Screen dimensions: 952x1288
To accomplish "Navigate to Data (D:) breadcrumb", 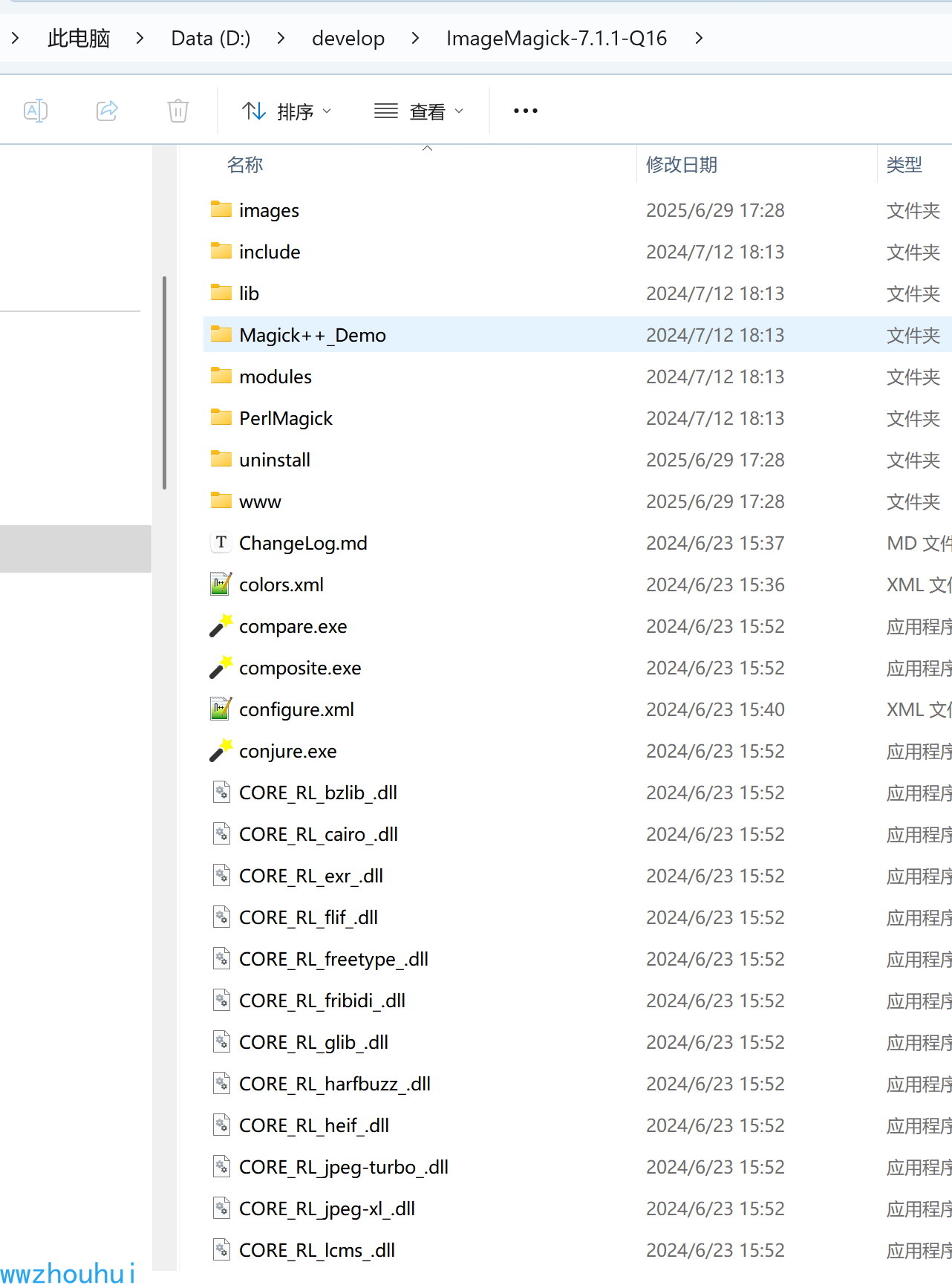I will (211, 38).
